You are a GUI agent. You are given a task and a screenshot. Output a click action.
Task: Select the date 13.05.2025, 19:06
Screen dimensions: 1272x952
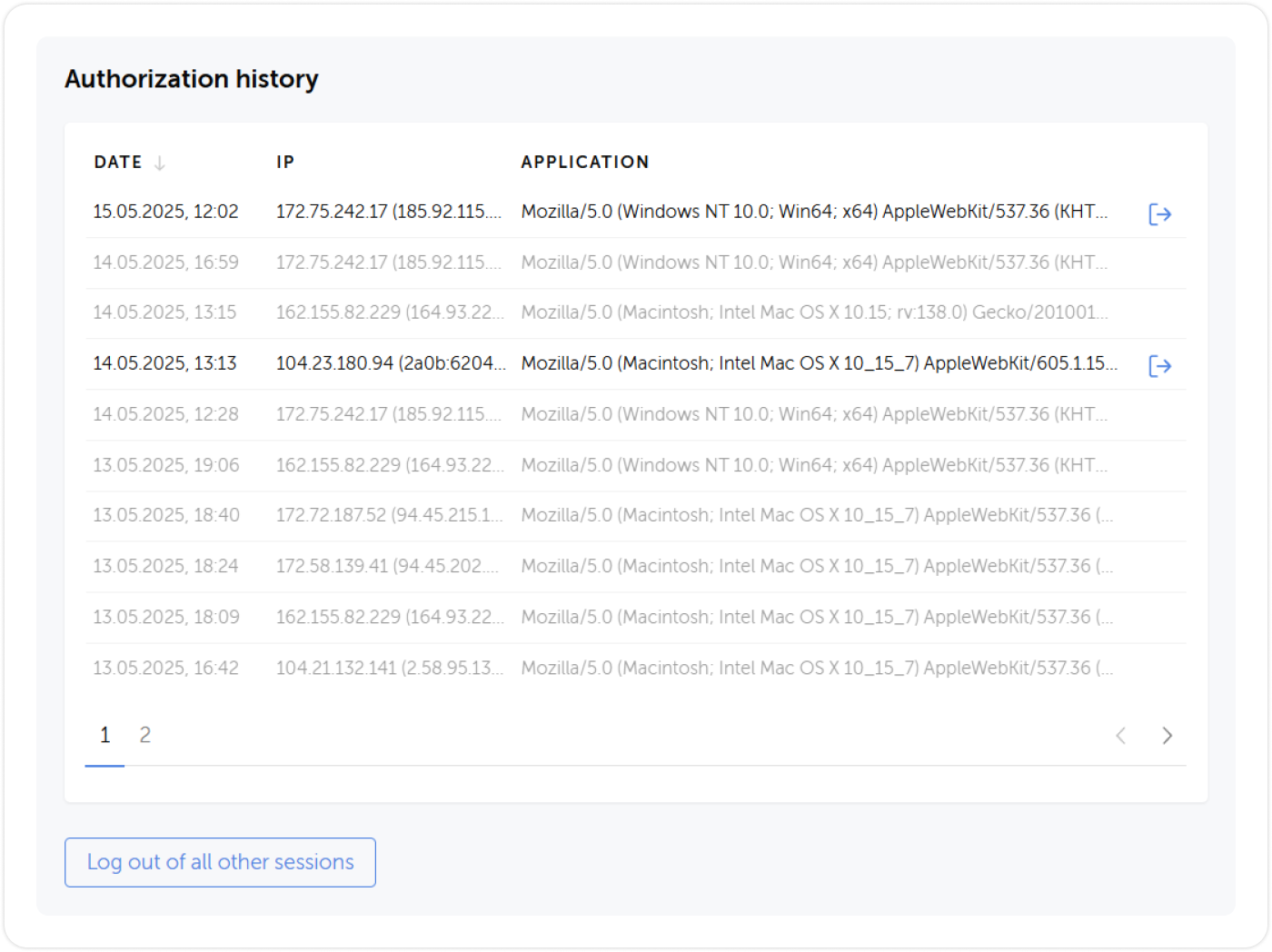click(x=166, y=465)
